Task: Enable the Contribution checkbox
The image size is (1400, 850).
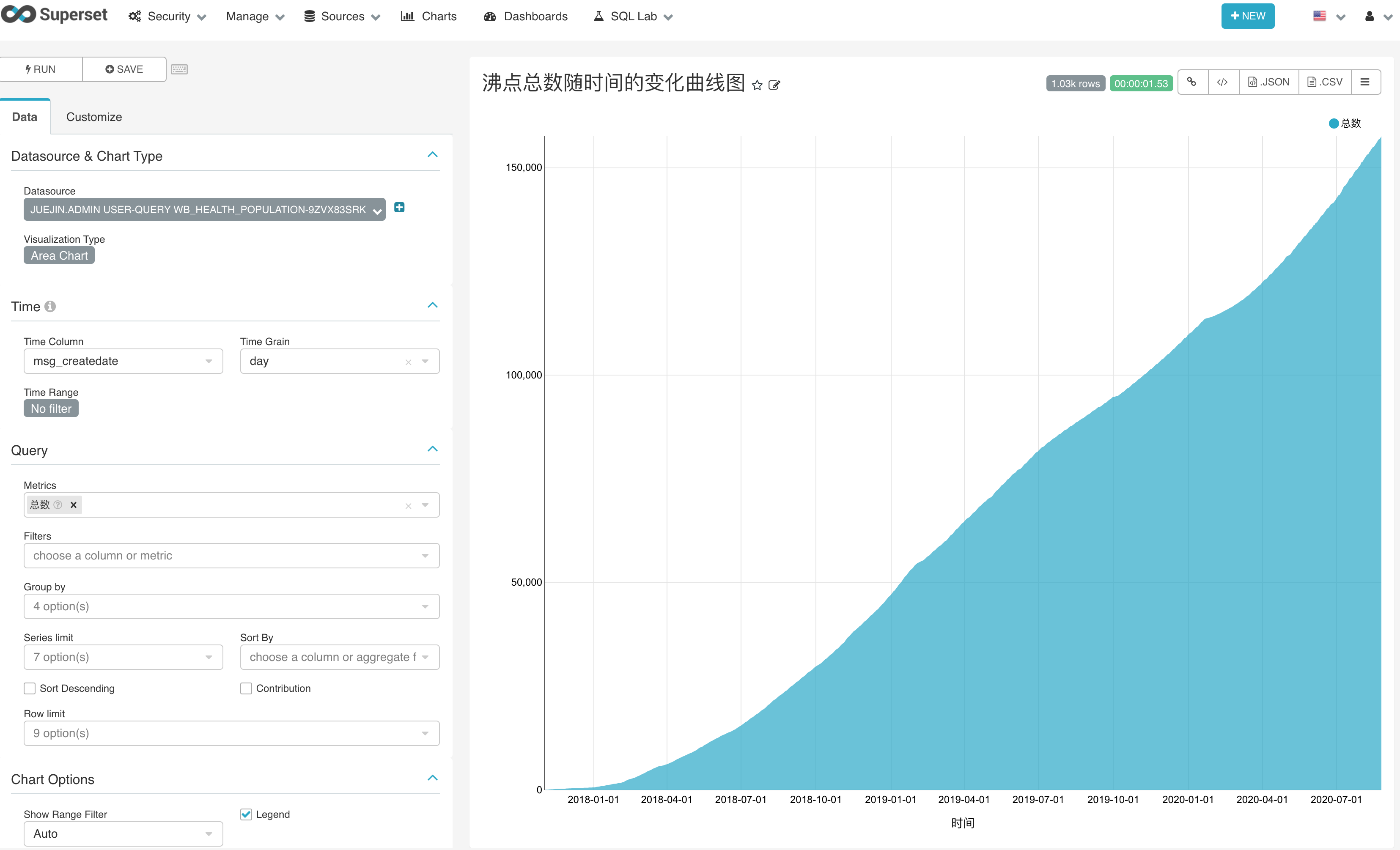Action: pyautogui.click(x=246, y=688)
